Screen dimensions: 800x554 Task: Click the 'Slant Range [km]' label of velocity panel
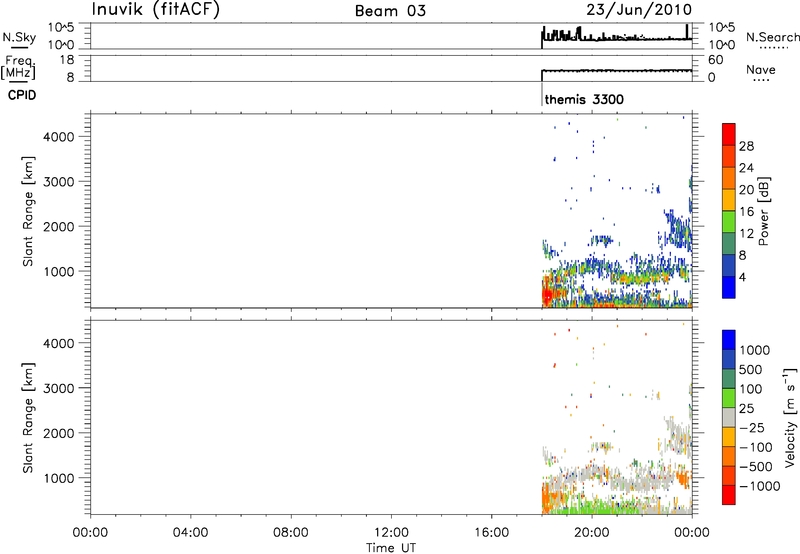[x=28, y=418]
